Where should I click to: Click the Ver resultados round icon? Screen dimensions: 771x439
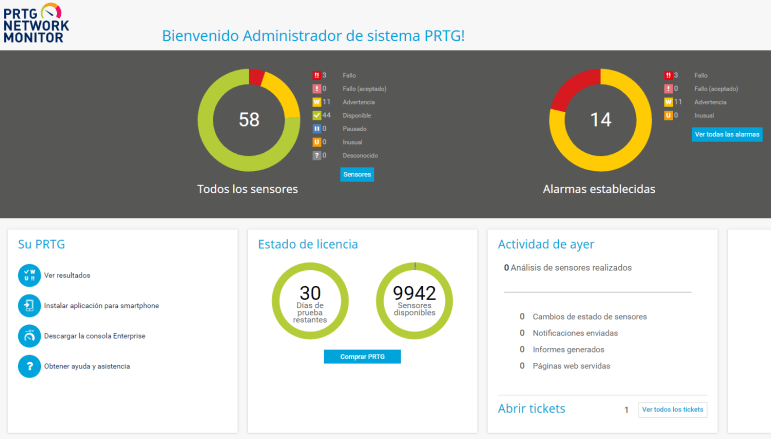click(29, 275)
